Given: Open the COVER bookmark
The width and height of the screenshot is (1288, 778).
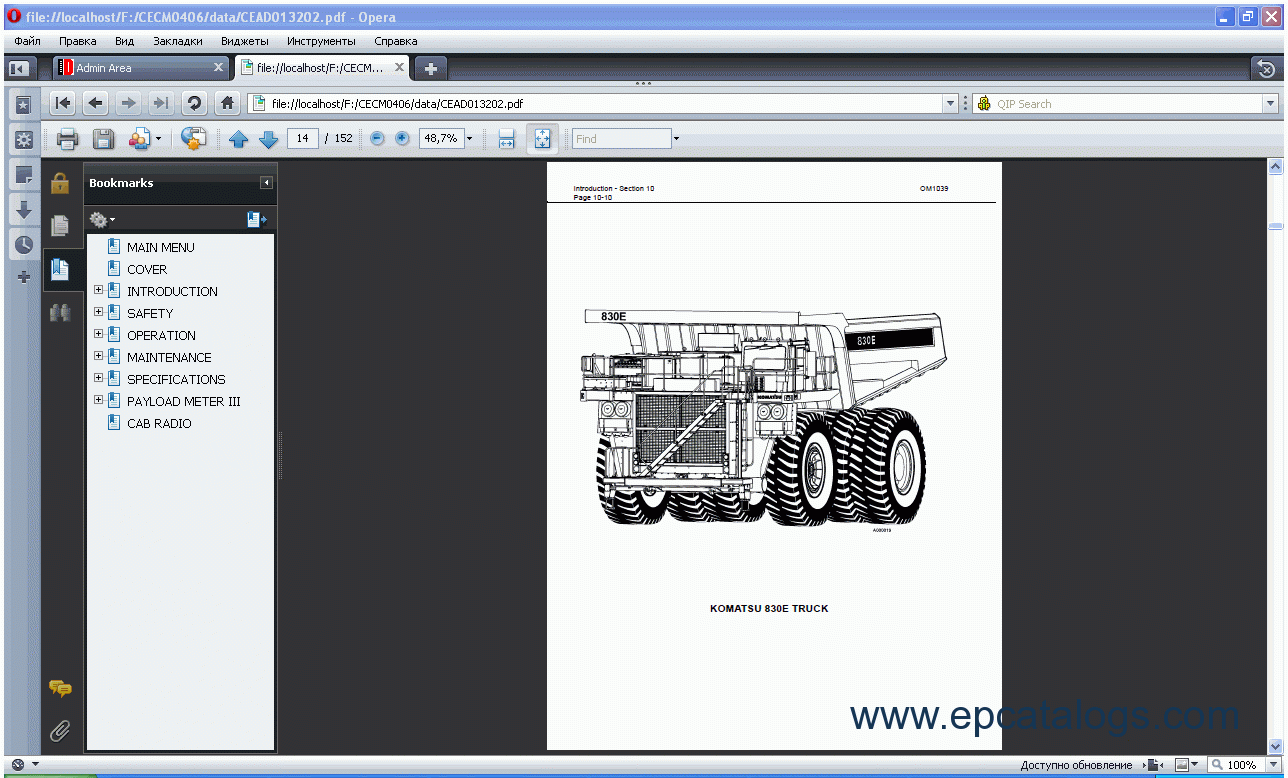Looking at the screenshot, I should (147, 269).
